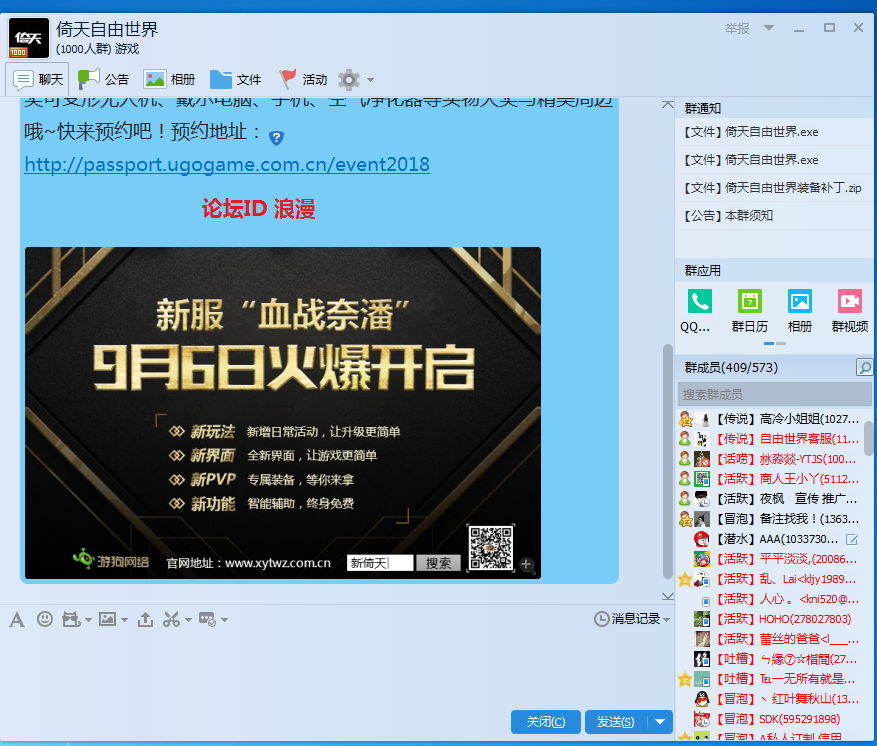Click the 血战奈潘 promotional image

(283, 413)
